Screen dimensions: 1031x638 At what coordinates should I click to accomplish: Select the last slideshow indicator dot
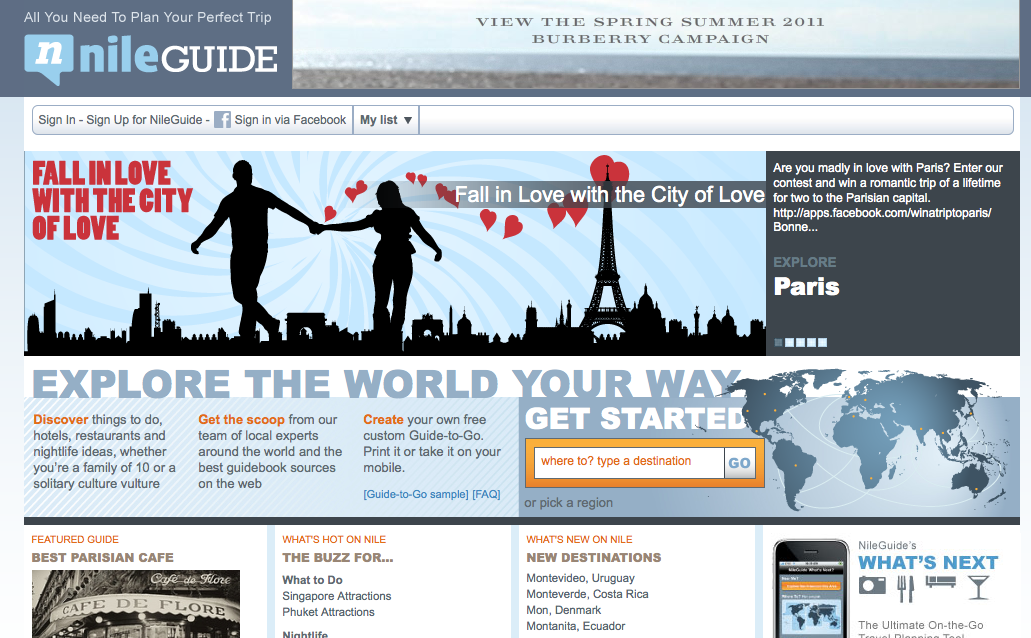(x=823, y=343)
